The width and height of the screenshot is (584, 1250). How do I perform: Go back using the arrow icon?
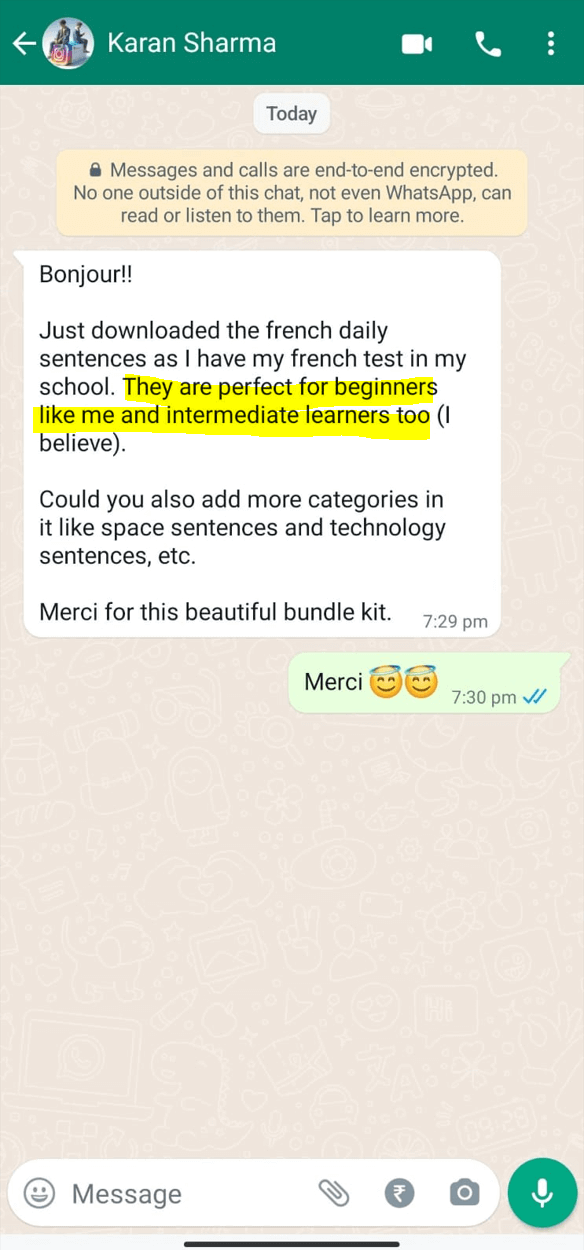point(23,43)
